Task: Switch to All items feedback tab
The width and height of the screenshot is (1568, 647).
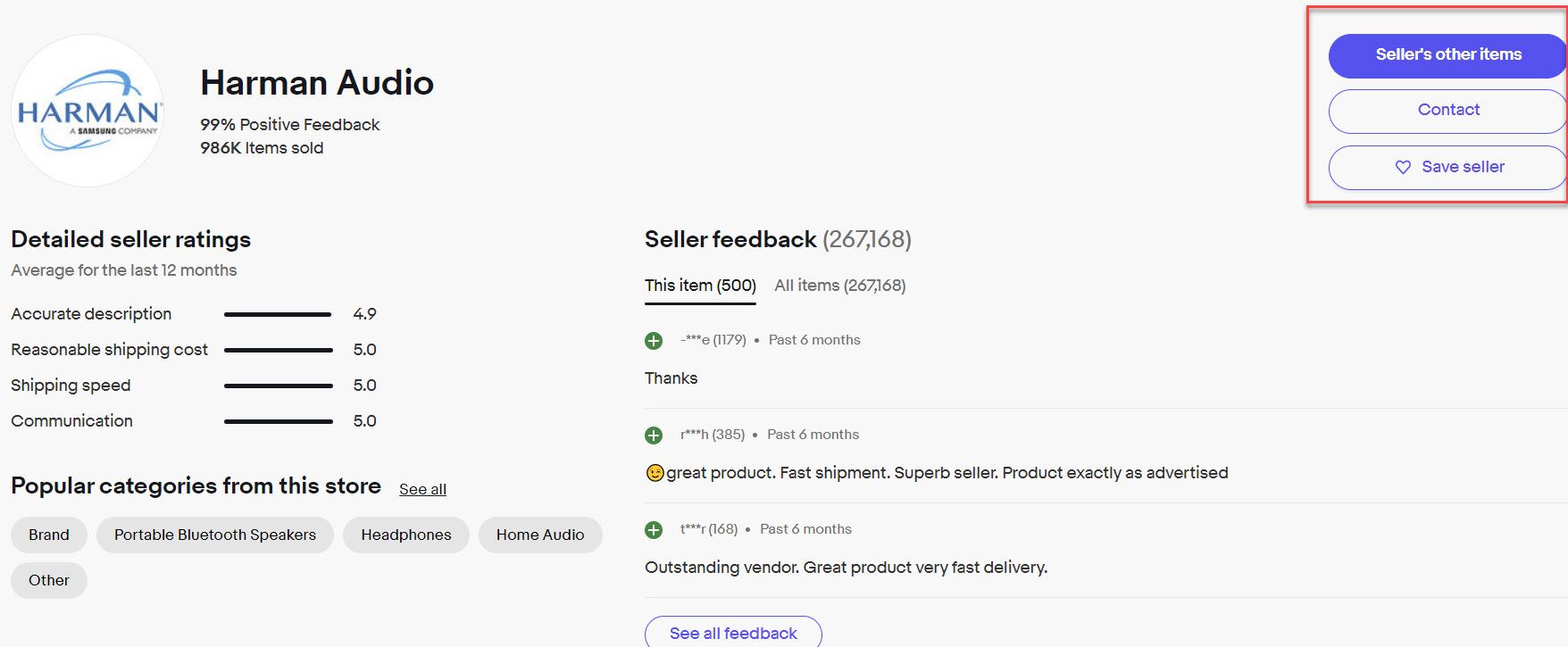Action: pos(839,286)
